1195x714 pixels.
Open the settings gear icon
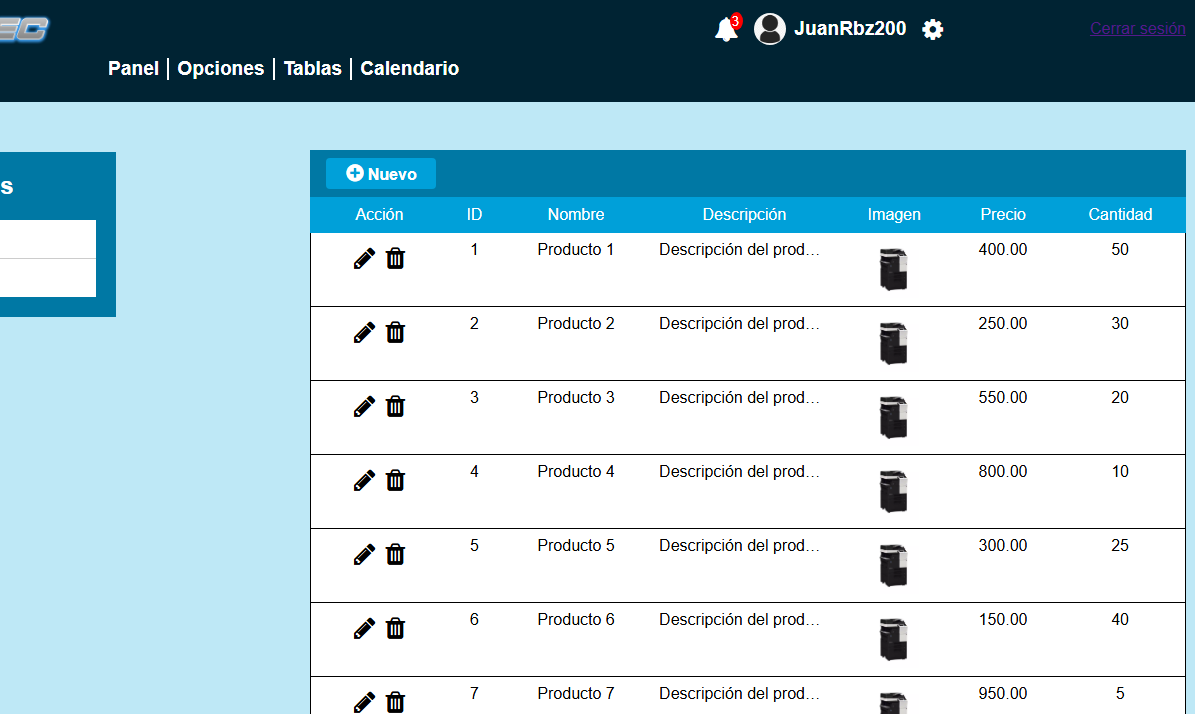pos(932,30)
